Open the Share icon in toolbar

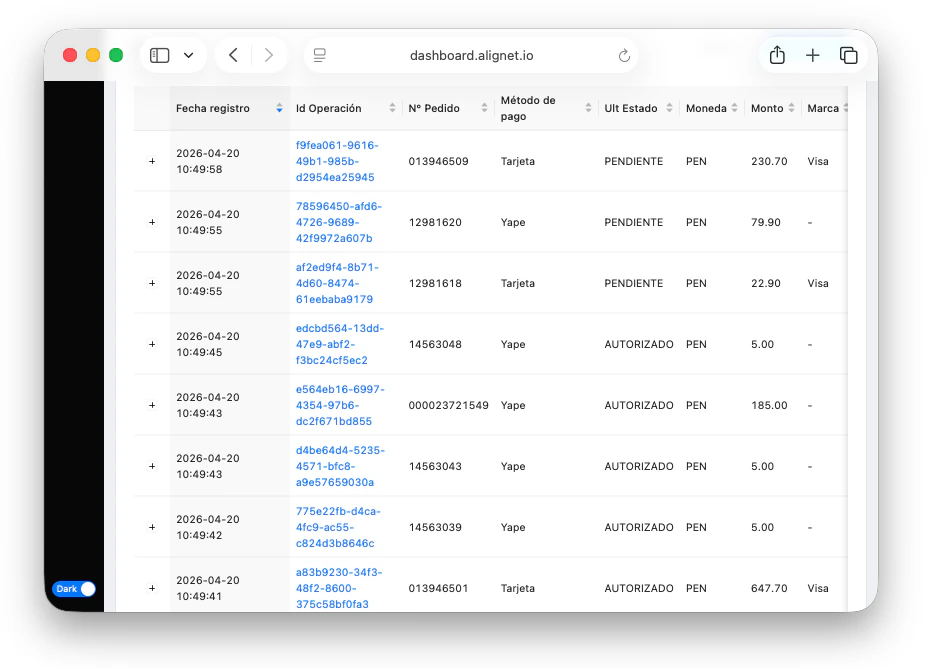(777, 55)
